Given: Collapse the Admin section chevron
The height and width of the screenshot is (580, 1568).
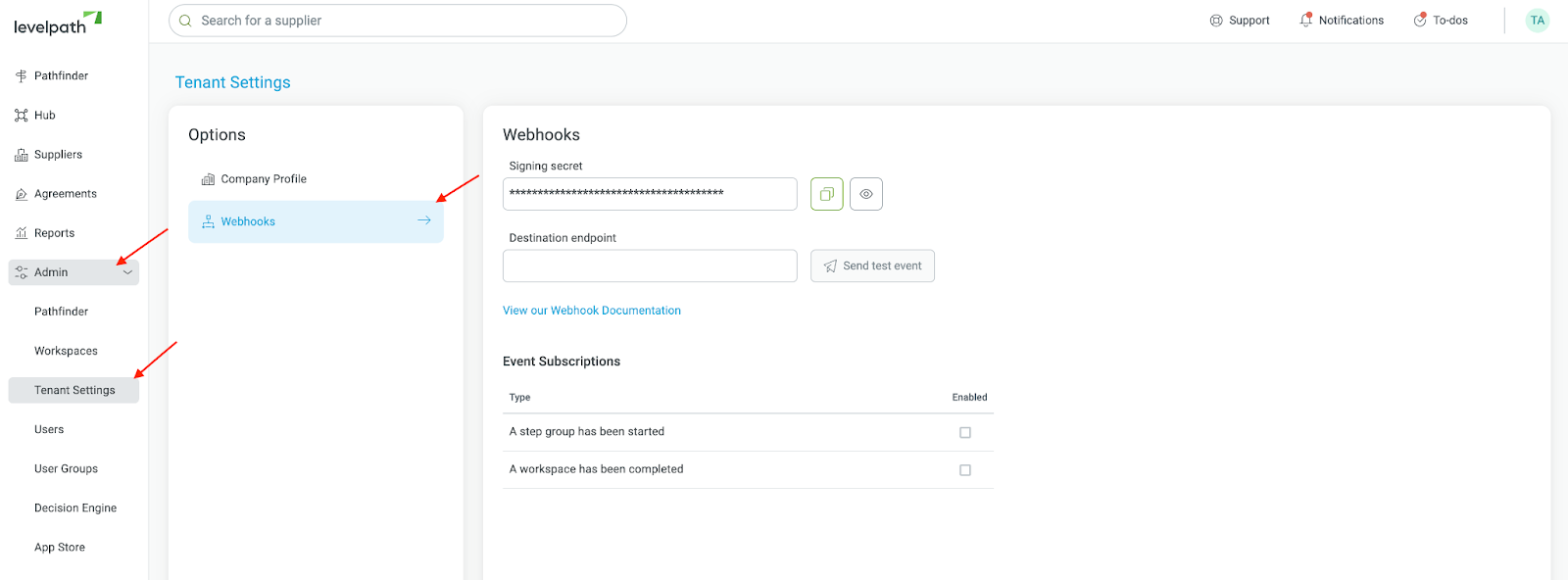Looking at the screenshot, I should coord(127,271).
